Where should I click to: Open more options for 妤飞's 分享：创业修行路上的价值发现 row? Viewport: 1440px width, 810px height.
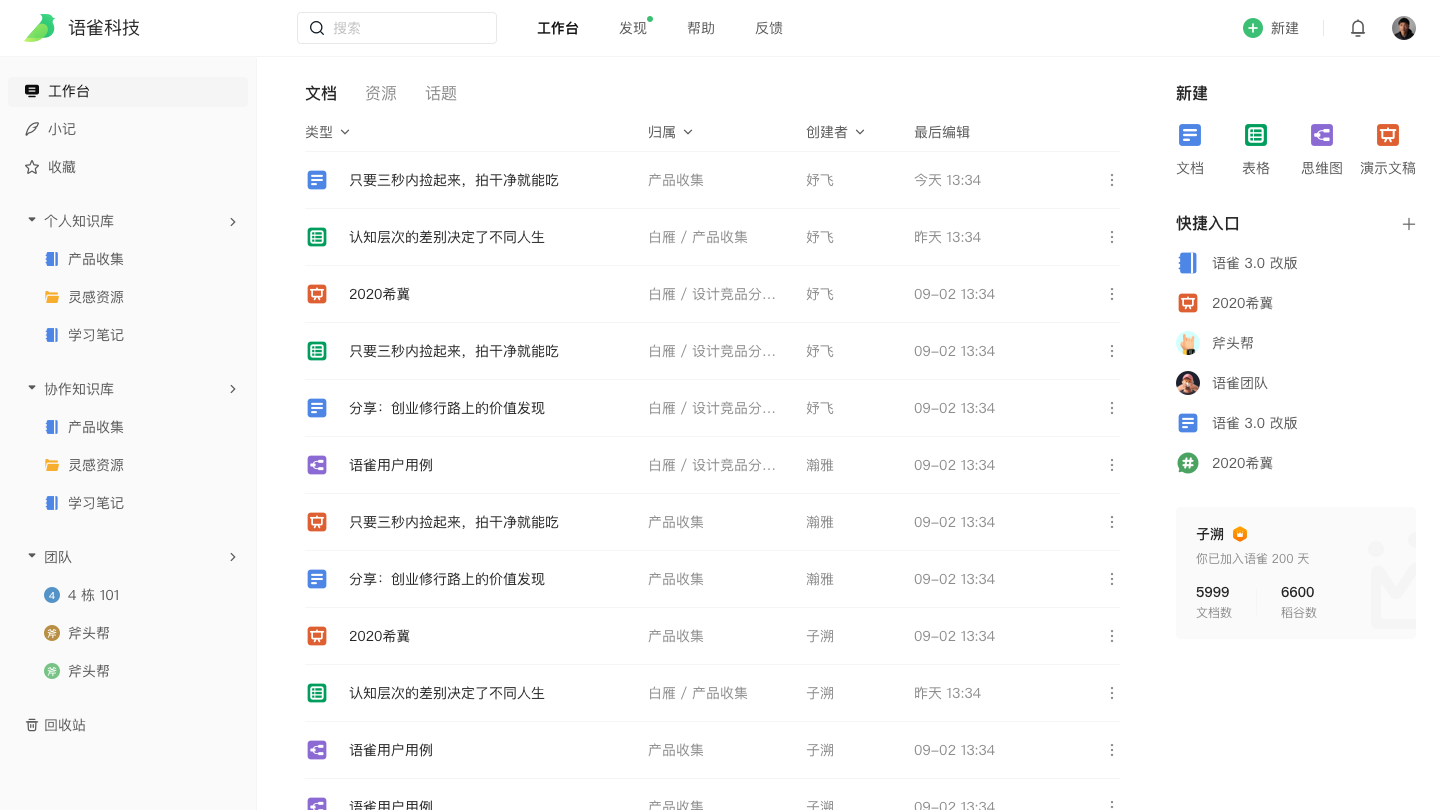coord(1112,408)
